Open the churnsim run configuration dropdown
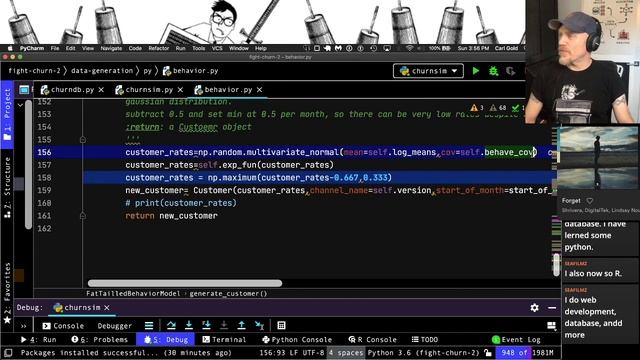 [x=428, y=71]
